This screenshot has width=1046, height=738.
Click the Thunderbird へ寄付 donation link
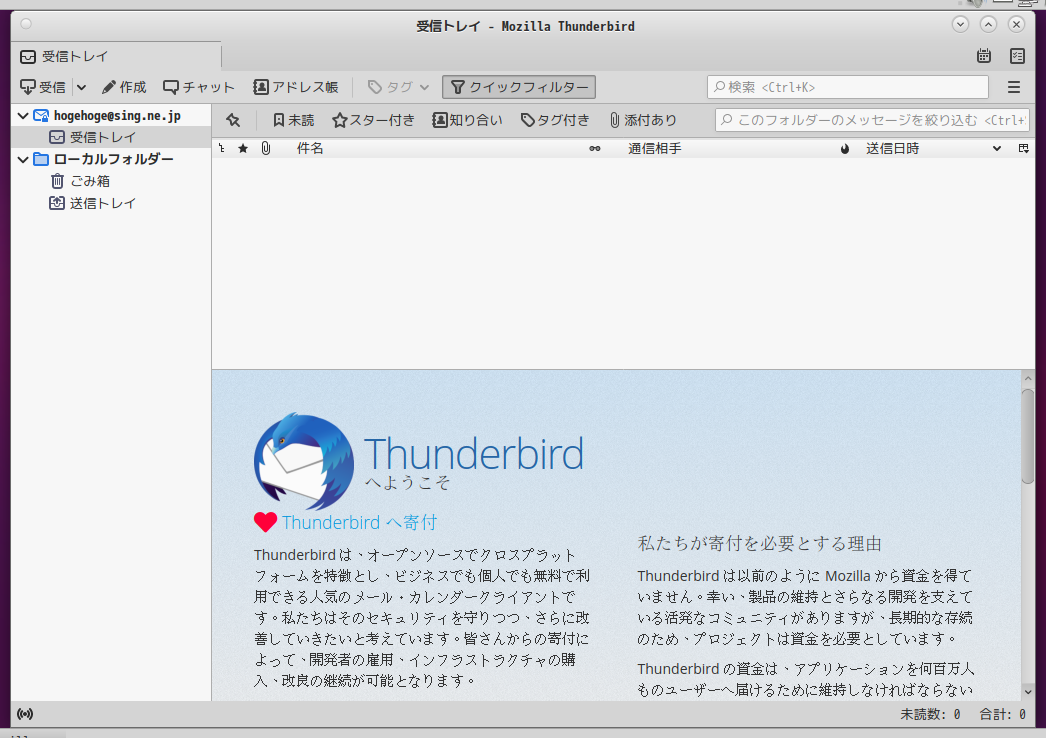360,522
